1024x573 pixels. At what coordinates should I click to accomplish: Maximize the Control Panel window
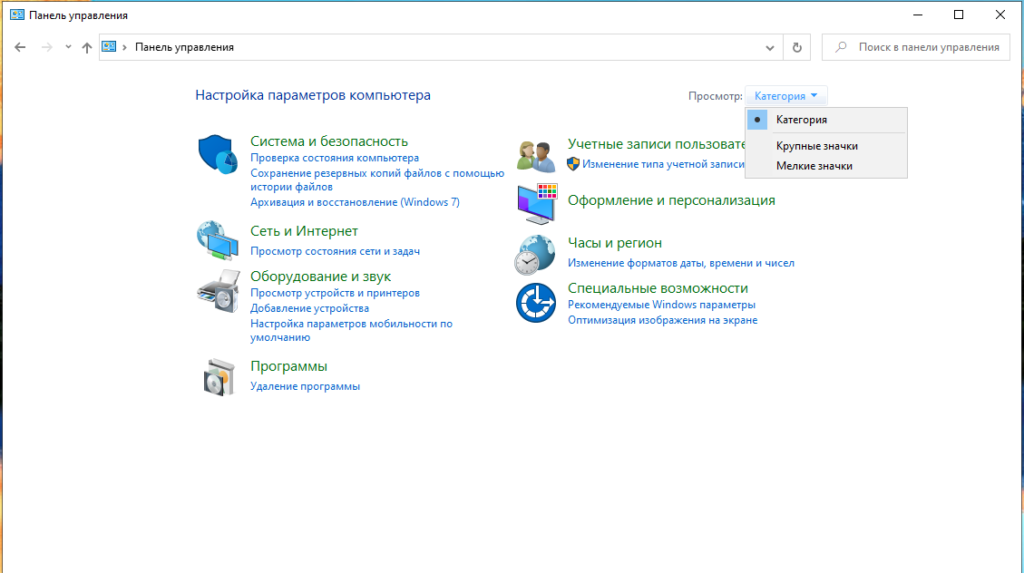tap(959, 15)
